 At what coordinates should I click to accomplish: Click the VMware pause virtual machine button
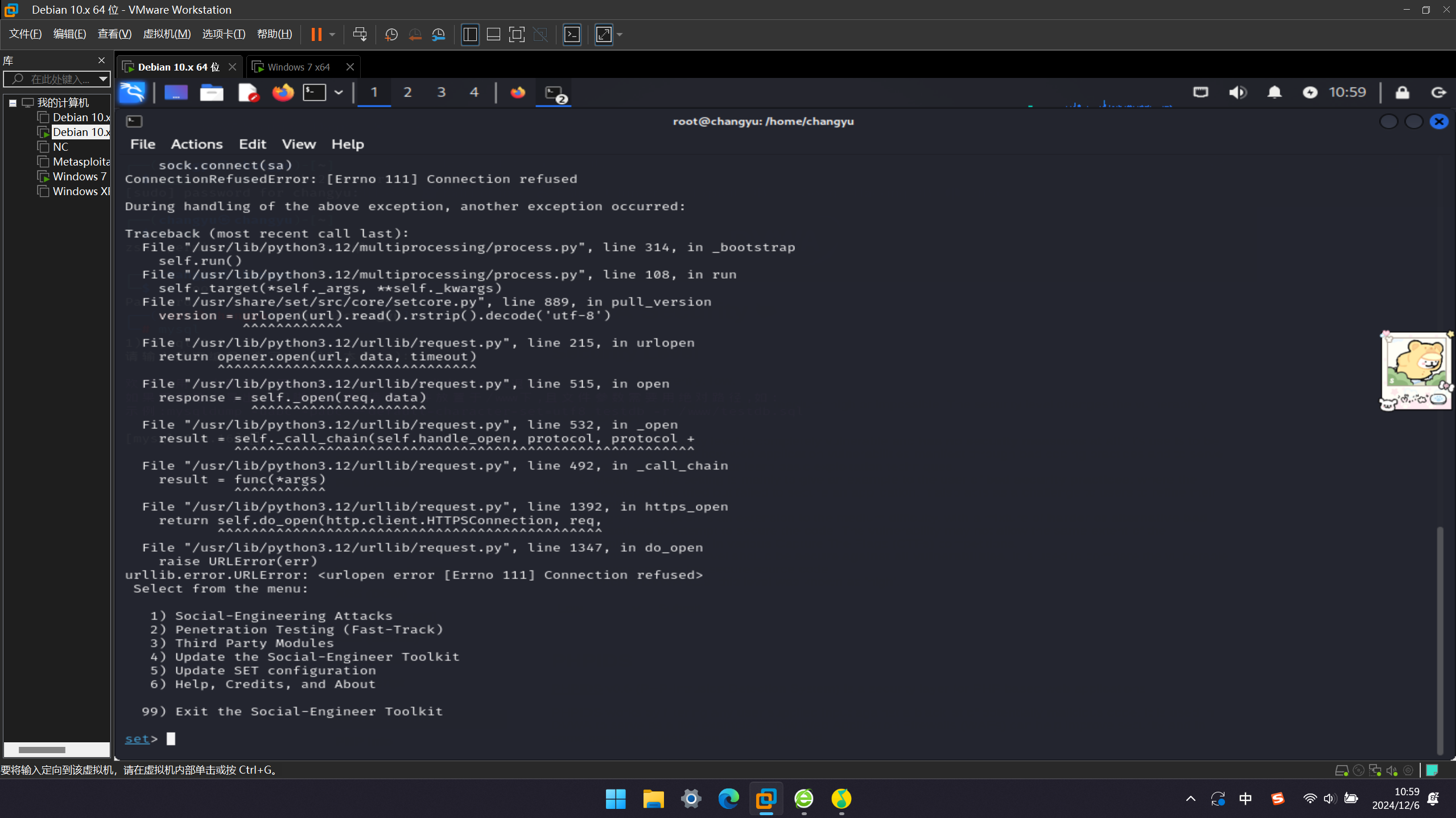tap(316, 35)
